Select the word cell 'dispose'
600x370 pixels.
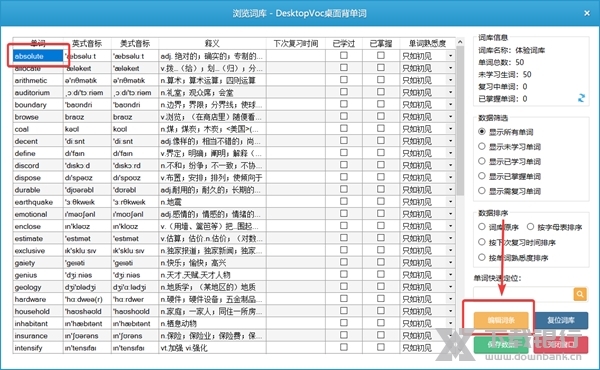(x=38, y=178)
